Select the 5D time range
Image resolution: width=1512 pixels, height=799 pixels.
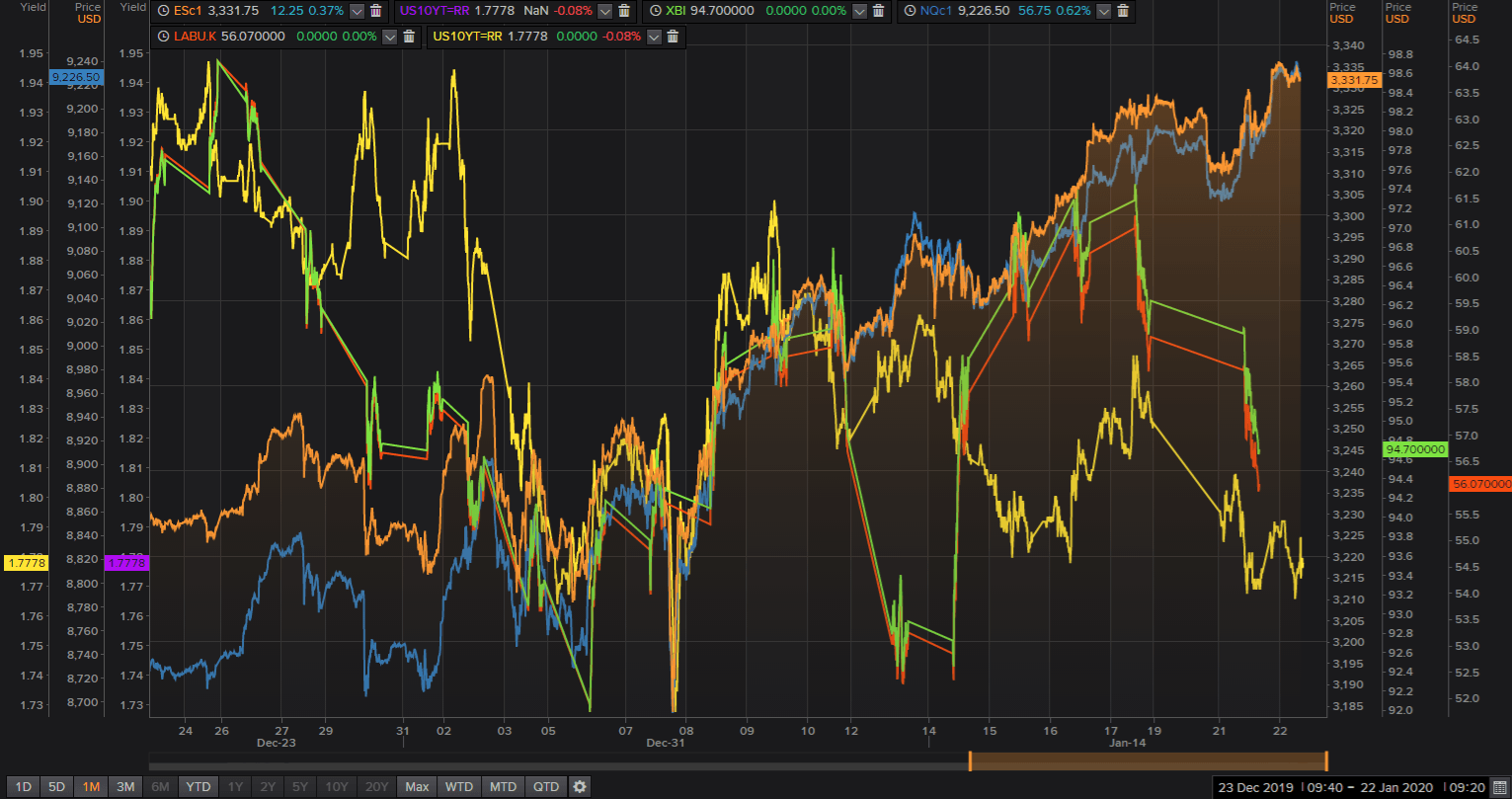(57, 787)
